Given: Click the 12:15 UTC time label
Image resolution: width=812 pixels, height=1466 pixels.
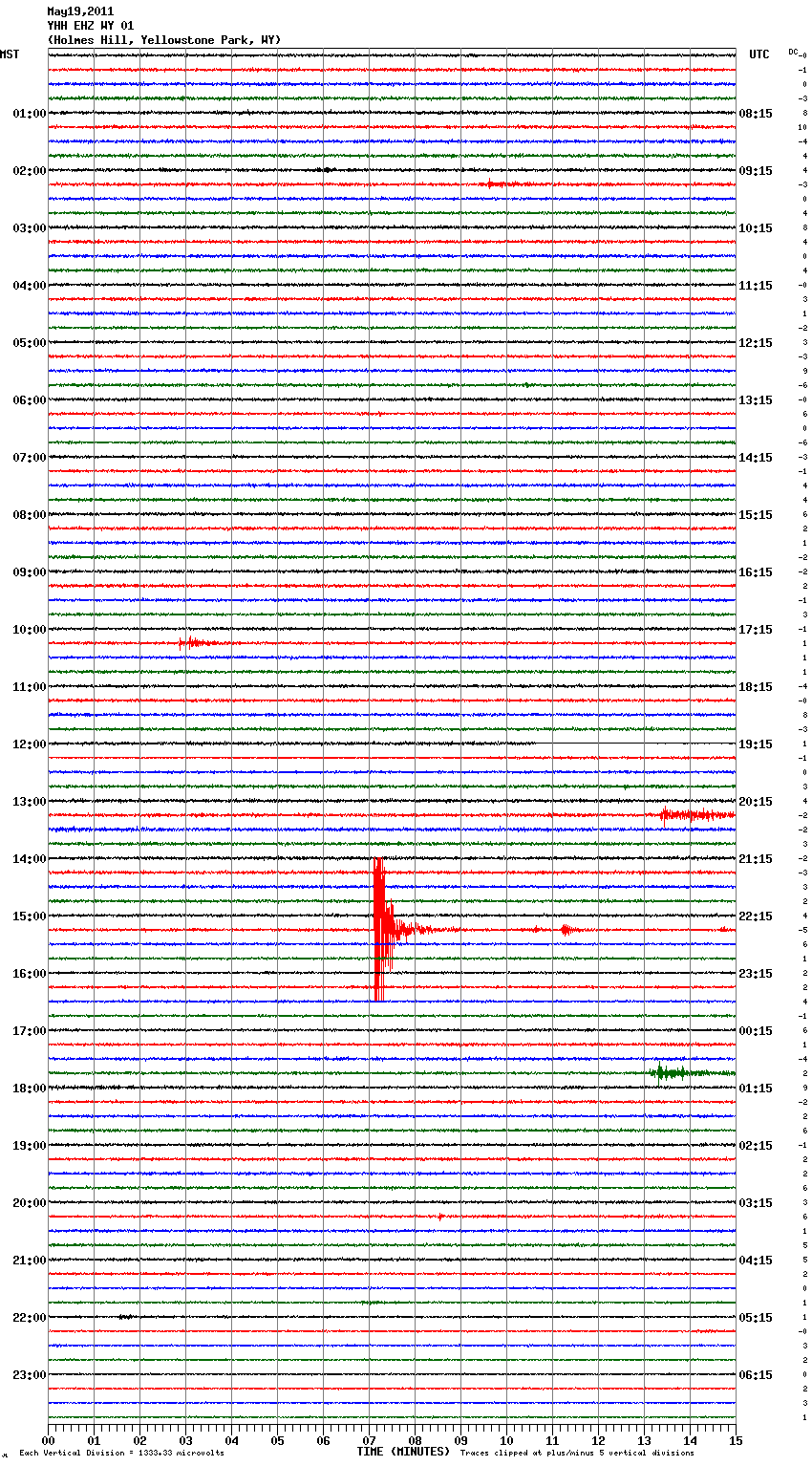Looking at the screenshot, I should pyautogui.click(x=756, y=343).
